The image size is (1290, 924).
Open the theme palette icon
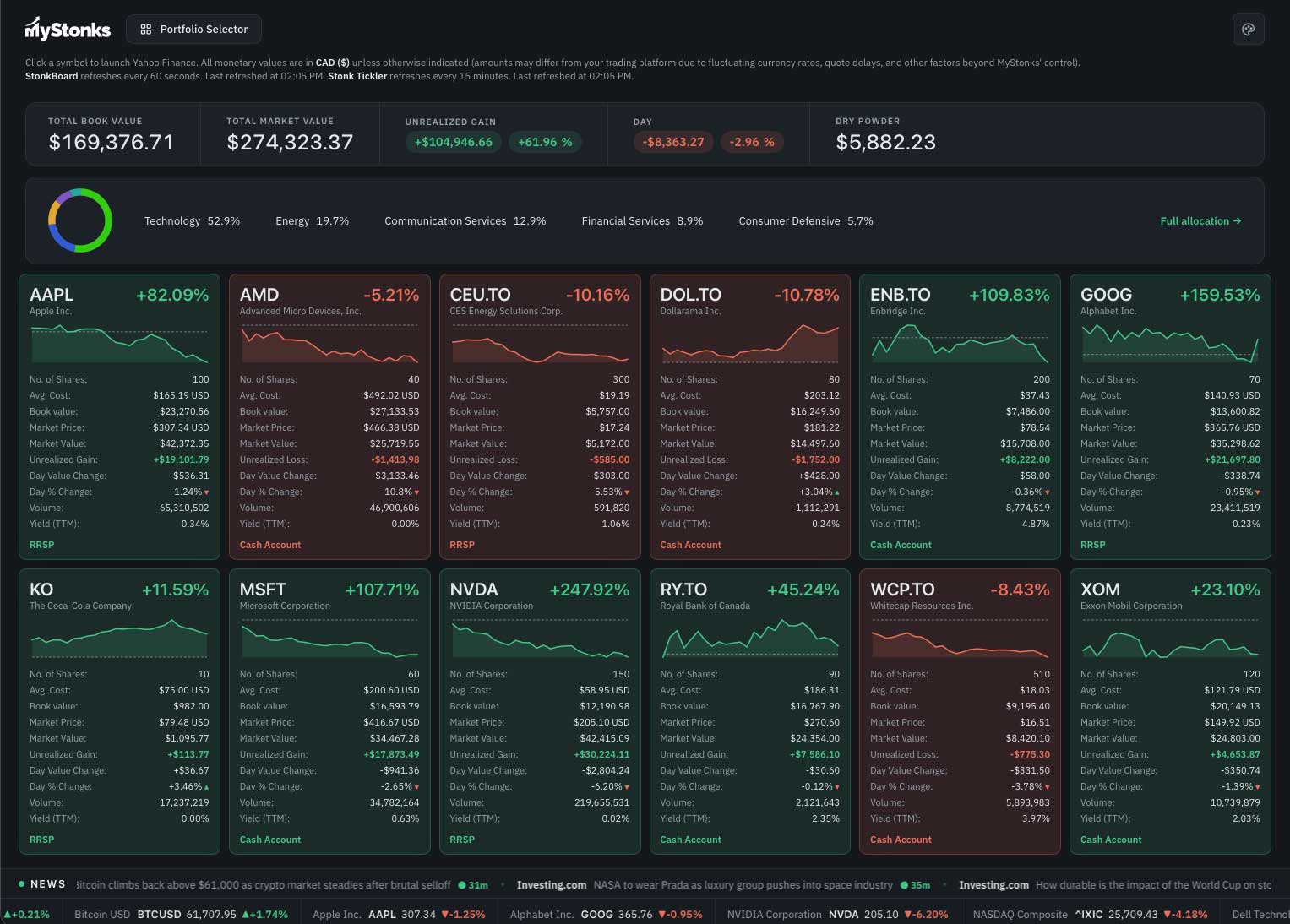tap(1248, 30)
